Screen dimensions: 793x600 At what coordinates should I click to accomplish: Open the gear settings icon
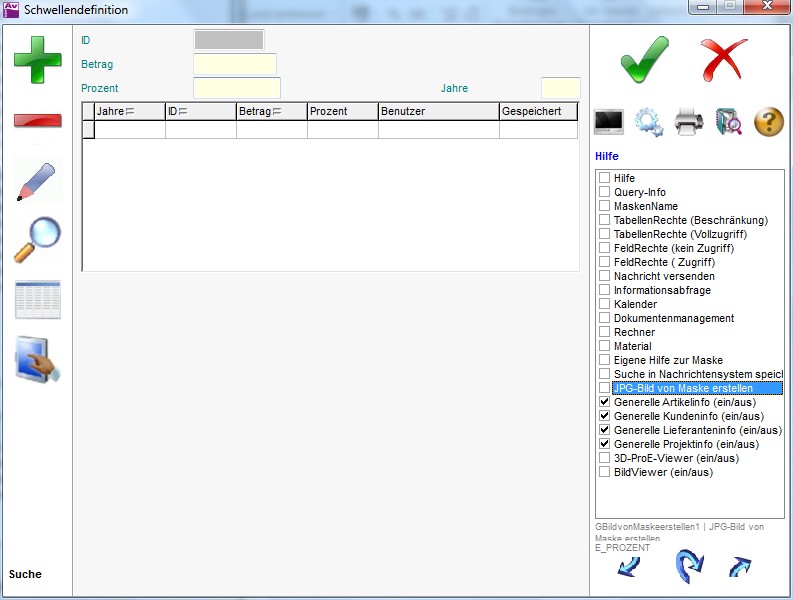pyautogui.click(x=649, y=122)
